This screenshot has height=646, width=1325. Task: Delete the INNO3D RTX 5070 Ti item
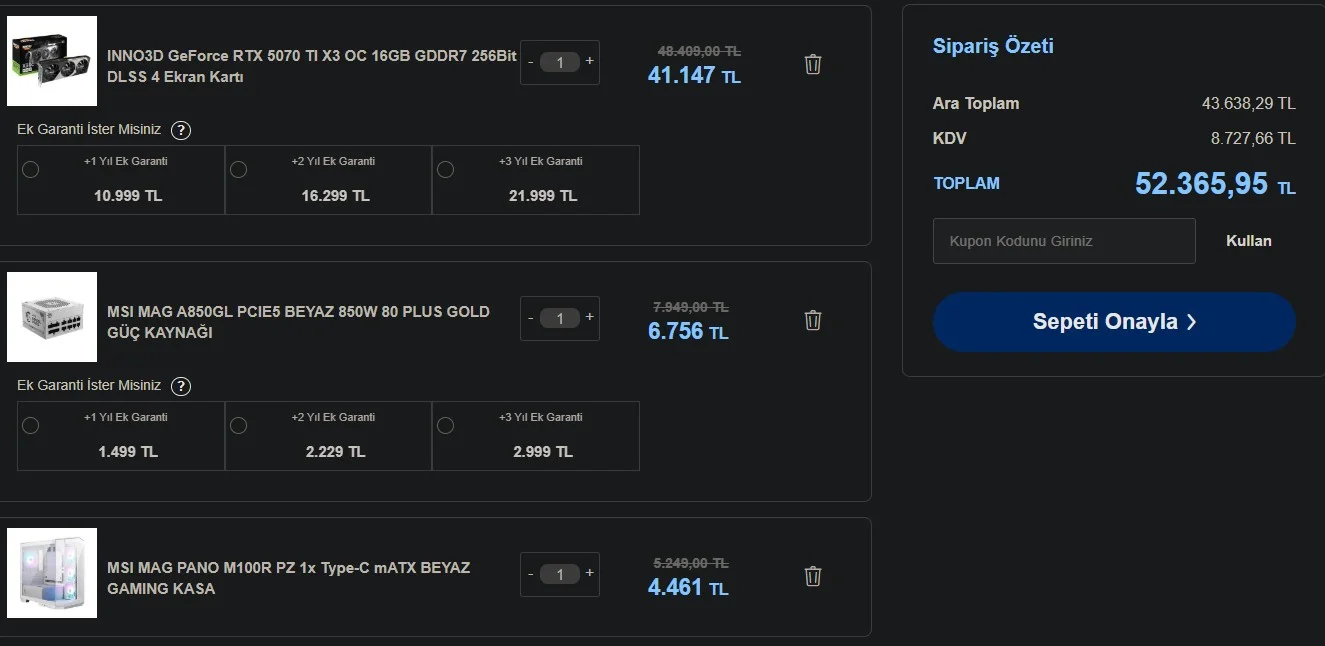tap(813, 64)
